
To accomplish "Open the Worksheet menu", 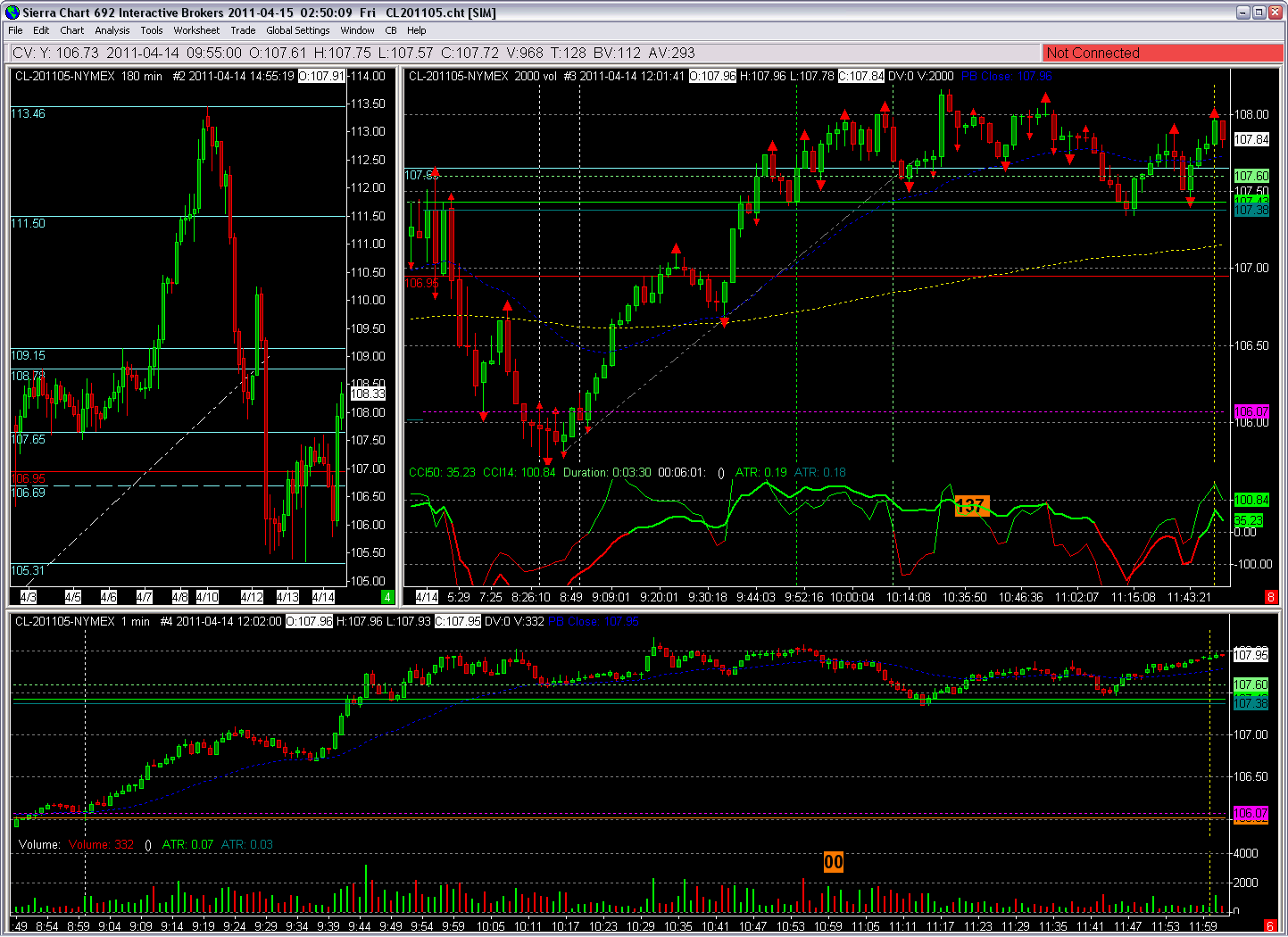I will click(196, 30).
